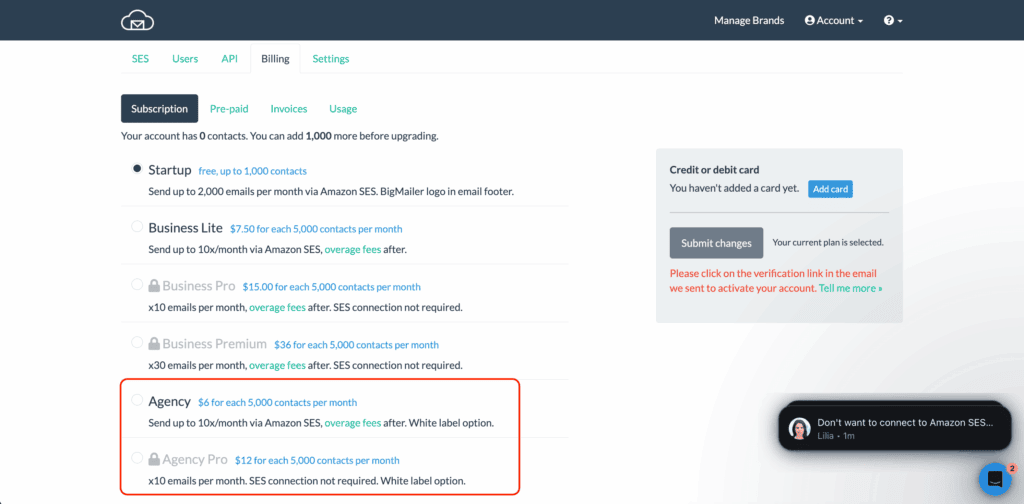Click the BigMailer cloud logo

pos(137,21)
